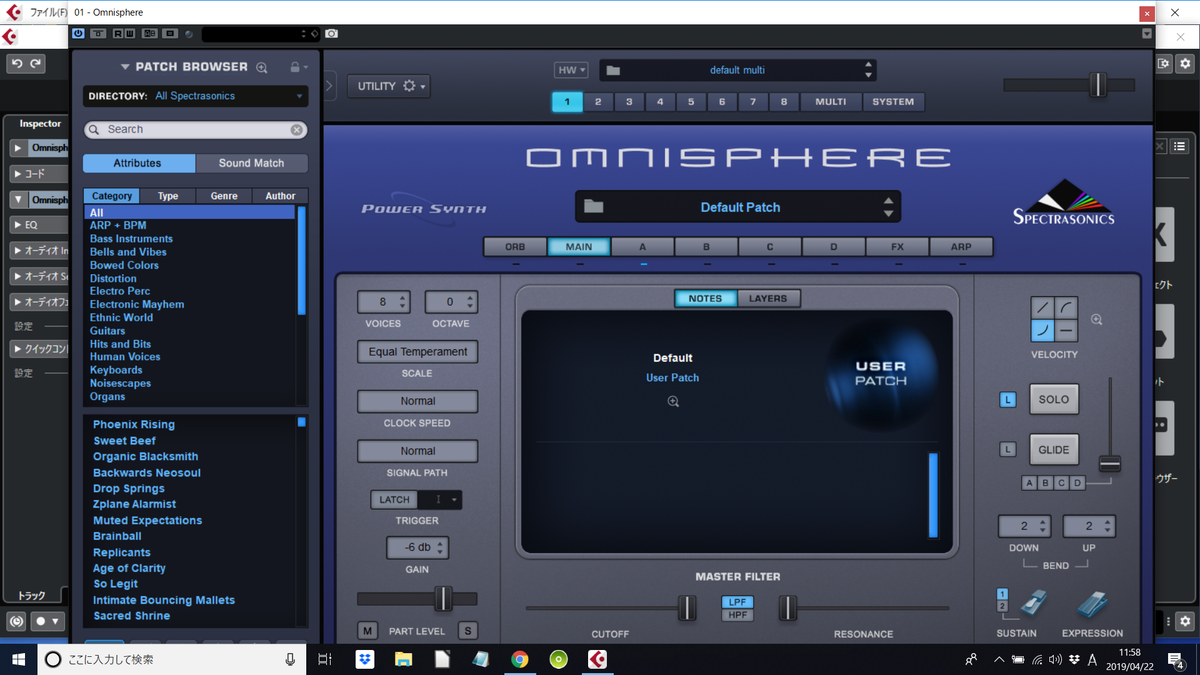The width and height of the screenshot is (1200, 675).
Task: Choose the Bass Instruments category
Action: click(x=131, y=239)
